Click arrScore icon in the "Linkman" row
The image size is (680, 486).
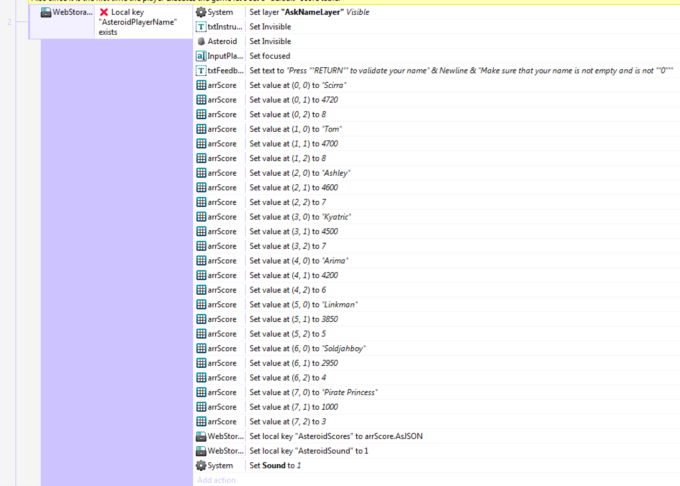tap(201, 304)
